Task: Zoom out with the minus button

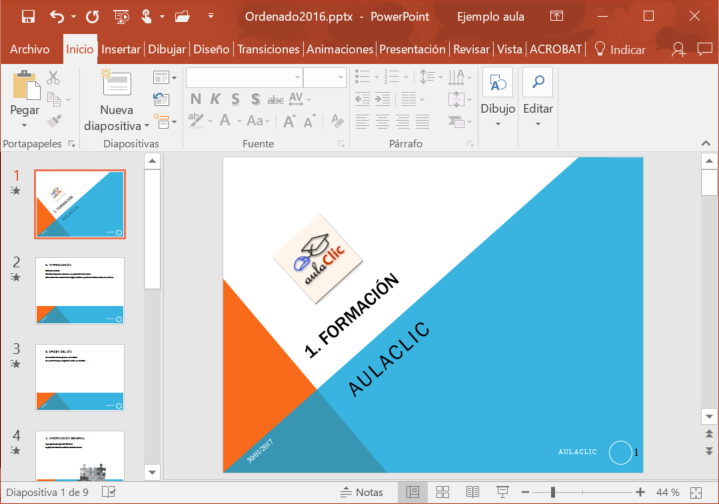Action: coord(525,492)
